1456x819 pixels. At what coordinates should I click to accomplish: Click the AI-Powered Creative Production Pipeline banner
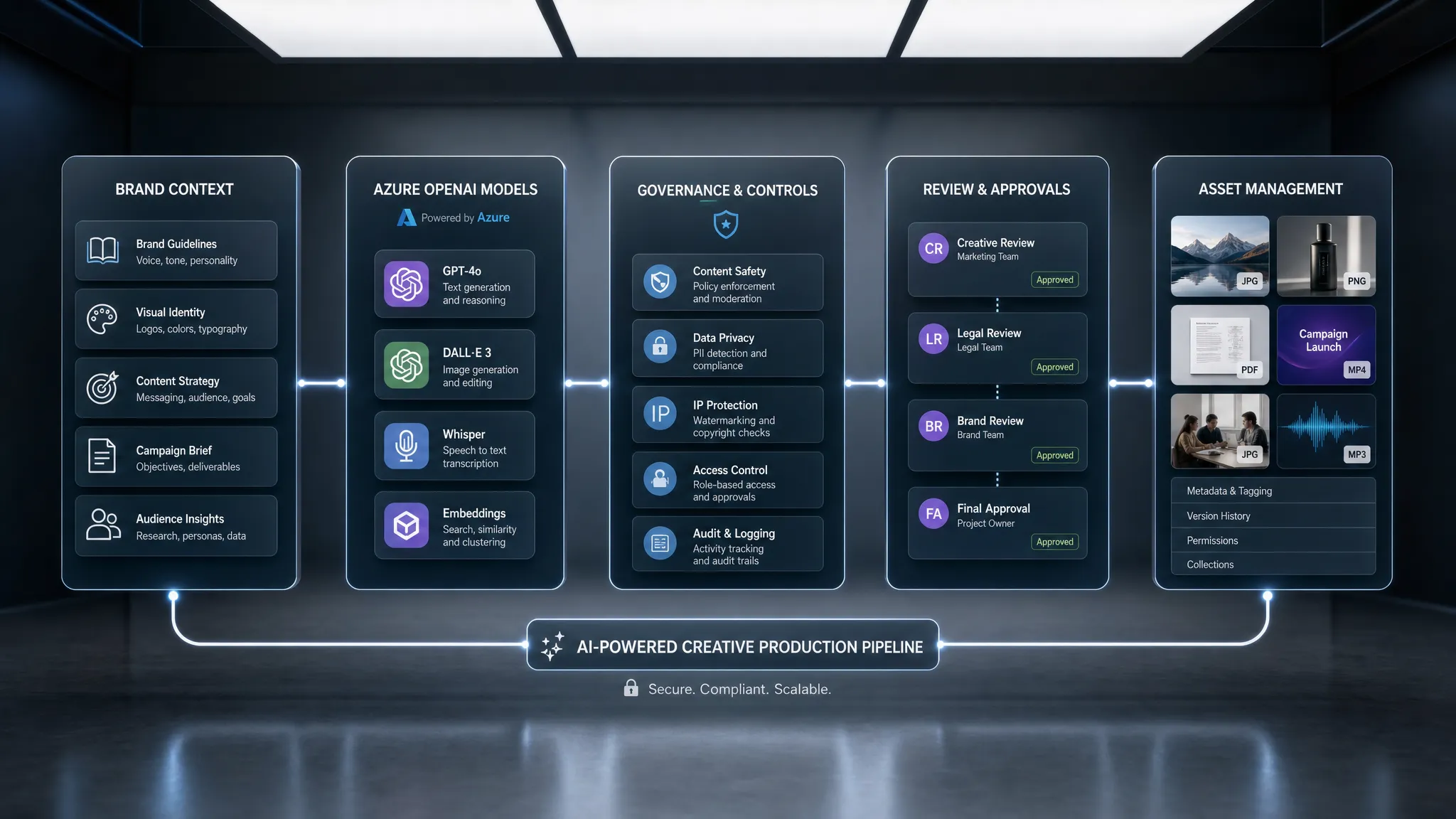pyautogui.click(x=733, y=645)
